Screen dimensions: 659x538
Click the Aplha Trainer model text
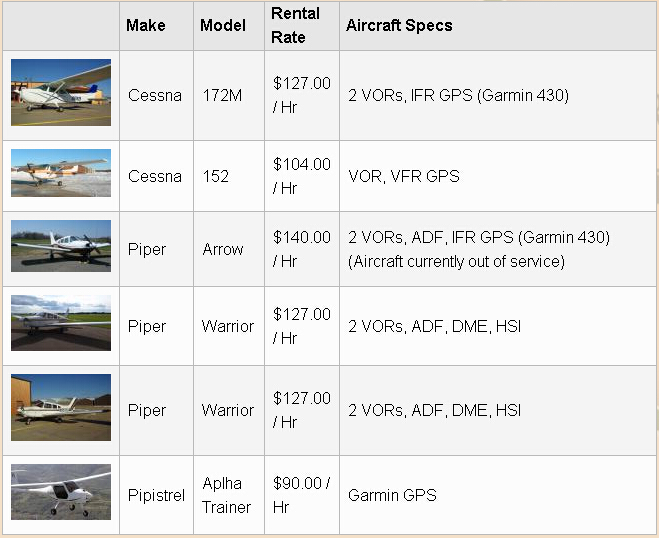227,495
